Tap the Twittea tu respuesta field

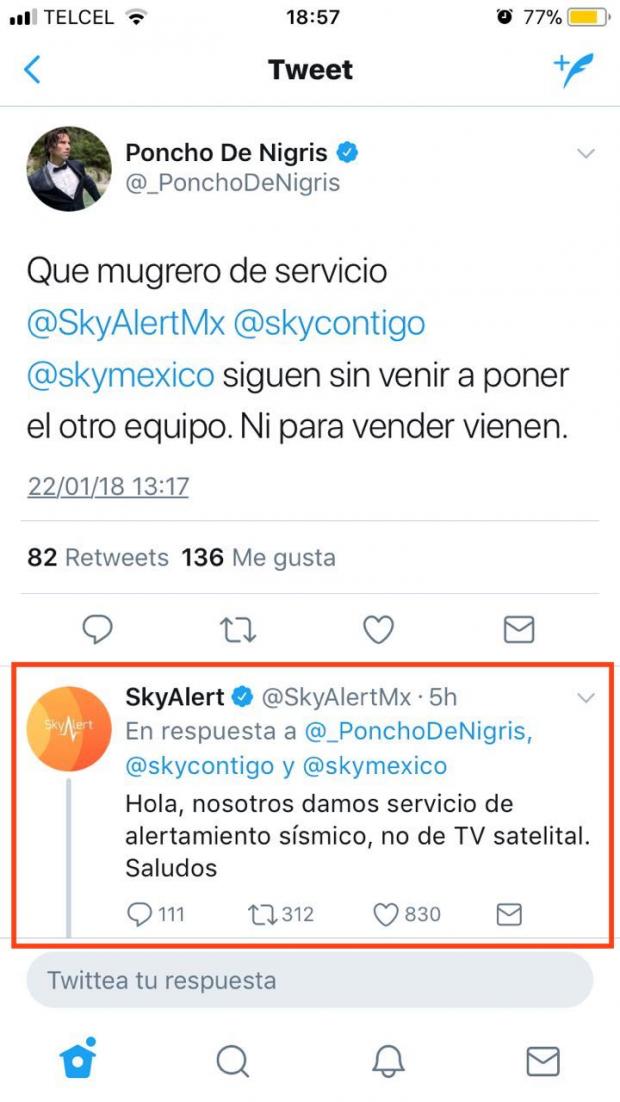(x=310, y=980)
